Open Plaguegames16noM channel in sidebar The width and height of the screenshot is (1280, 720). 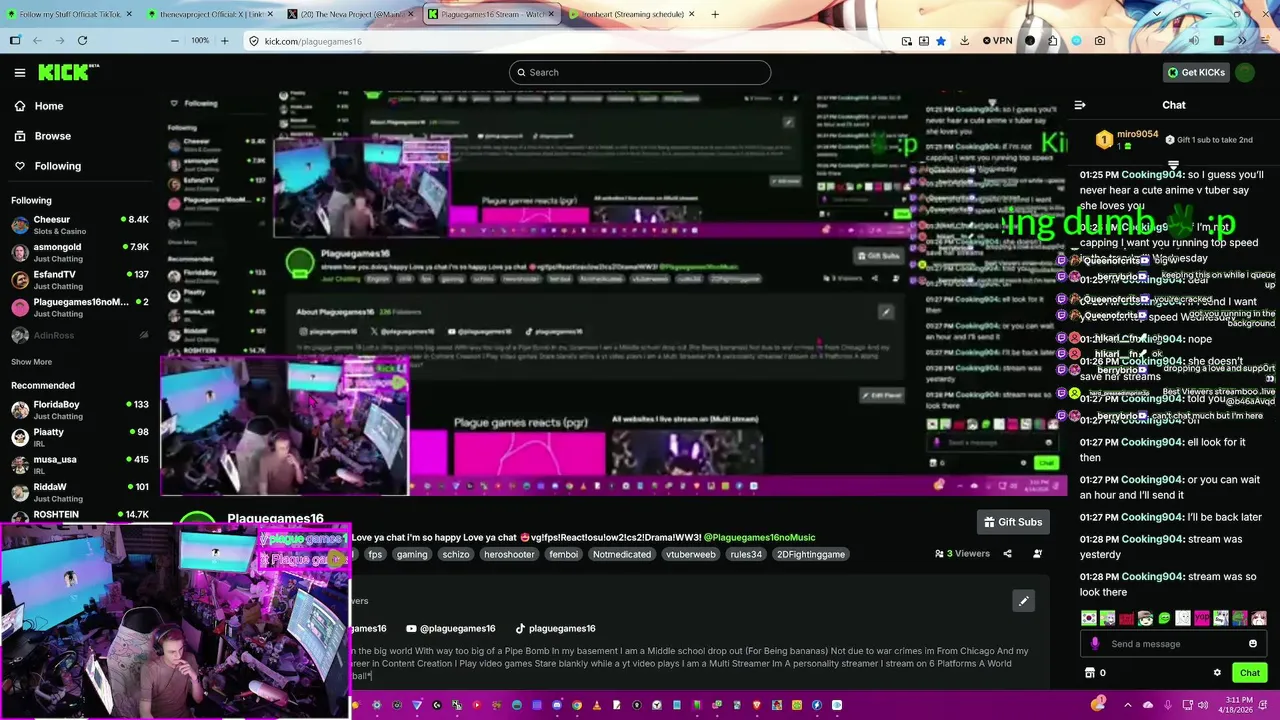tap(80, 307)
